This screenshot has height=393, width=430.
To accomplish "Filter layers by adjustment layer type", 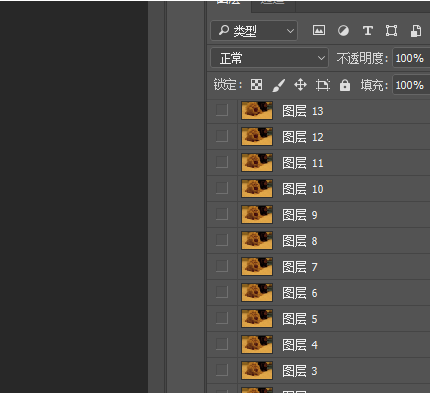I will tap(343, 31).
